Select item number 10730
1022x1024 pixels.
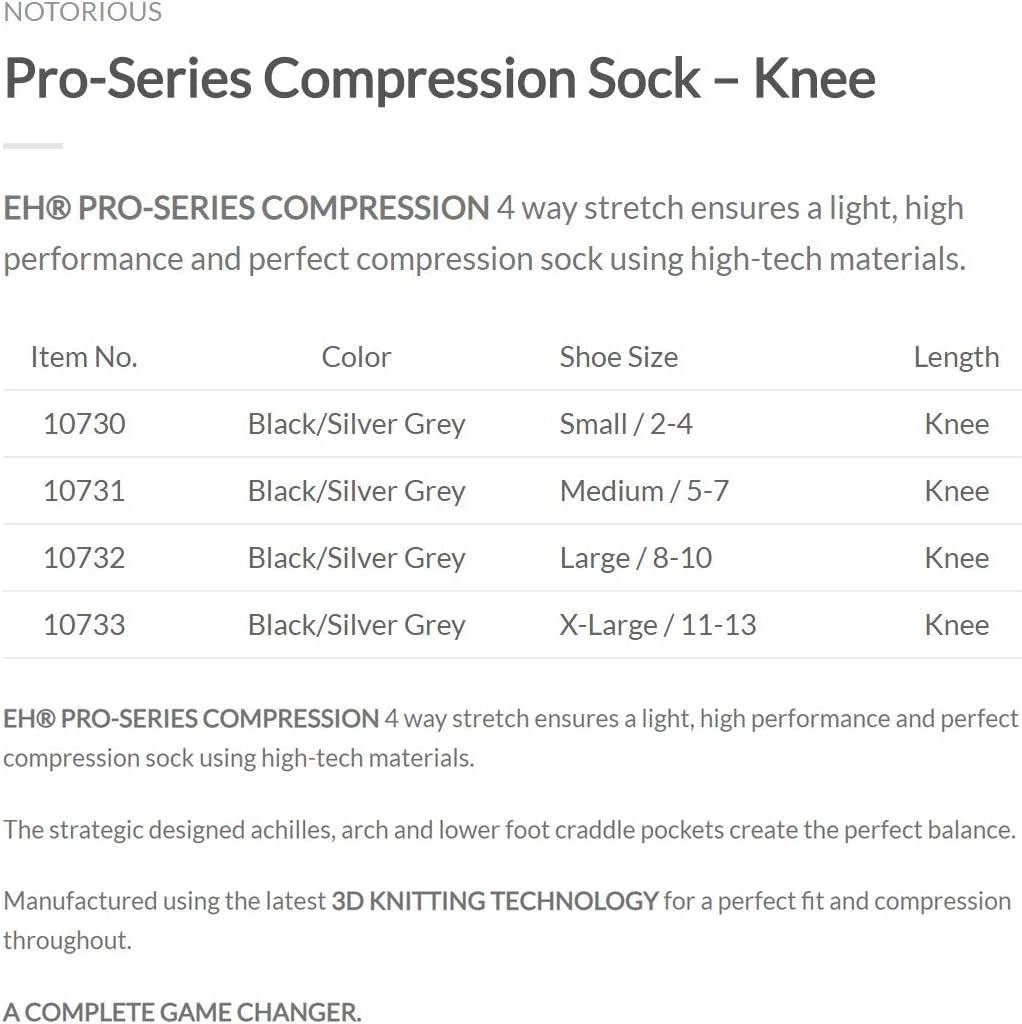(84, 424)
